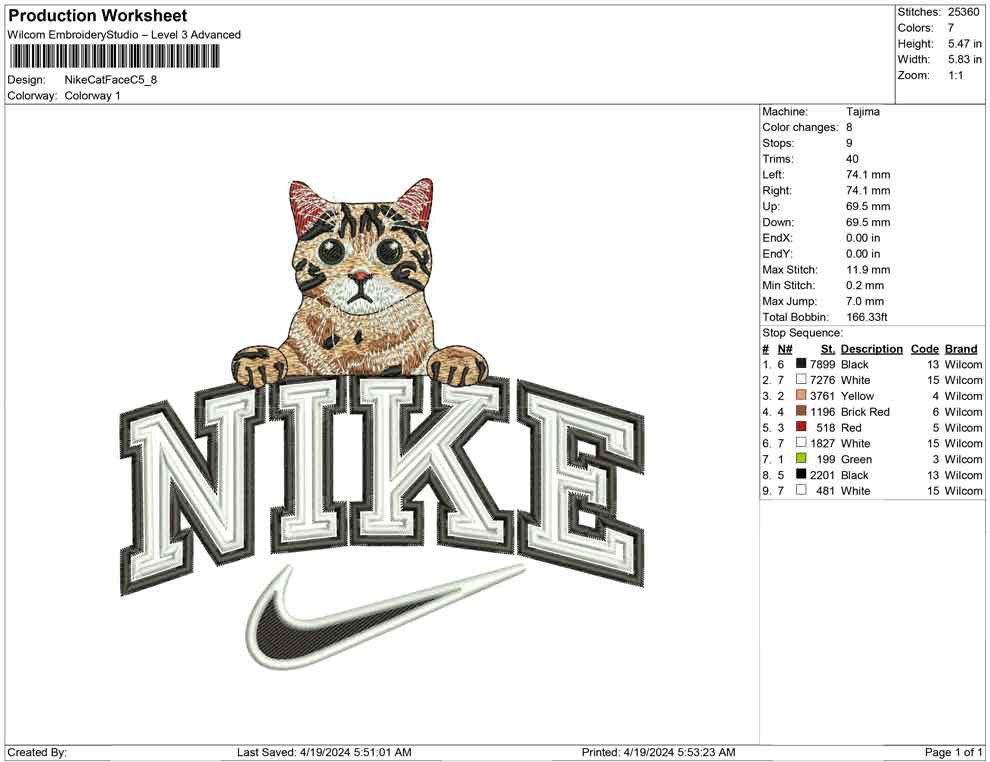The width and height of the screenshot is (990, 762).
Task: Click the black swatch in stop 1
Action: [x=801, y=364]
